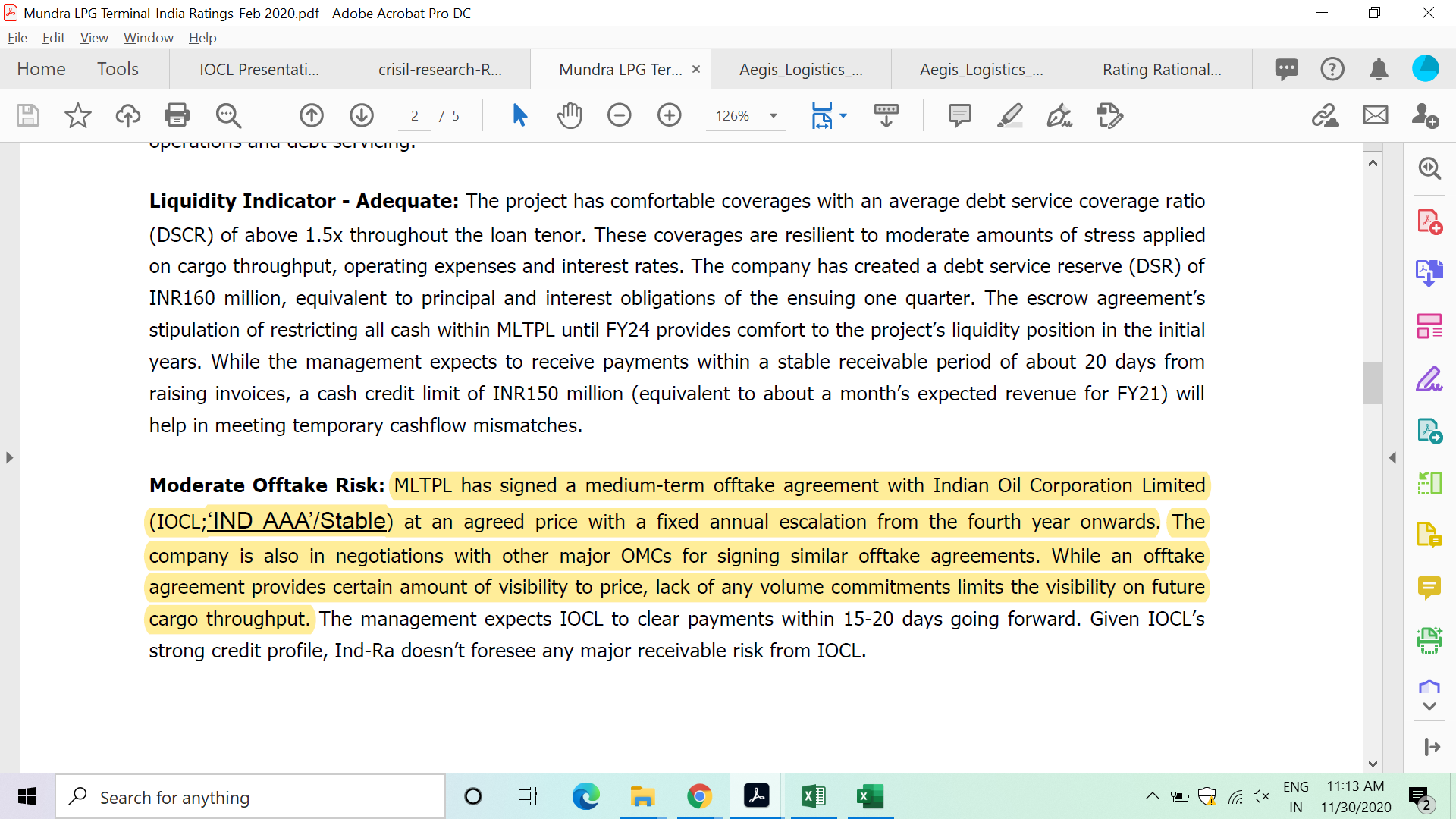Expand the left navigation pane arrow

click(9, 457)
